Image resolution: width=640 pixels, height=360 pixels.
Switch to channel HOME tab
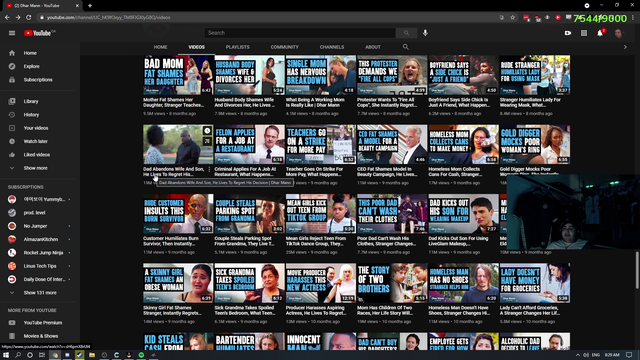pos(160,47)
